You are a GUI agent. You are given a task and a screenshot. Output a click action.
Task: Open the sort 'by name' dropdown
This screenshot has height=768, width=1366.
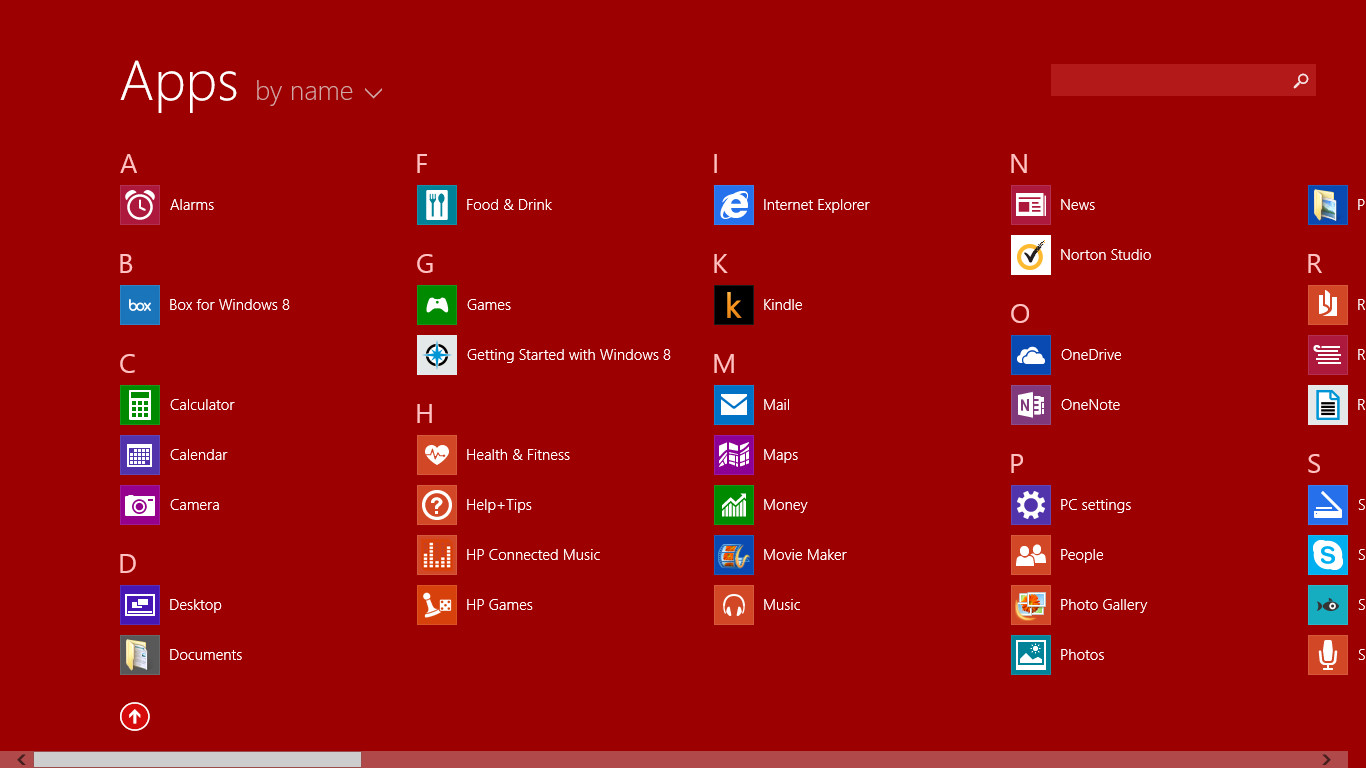319,92
